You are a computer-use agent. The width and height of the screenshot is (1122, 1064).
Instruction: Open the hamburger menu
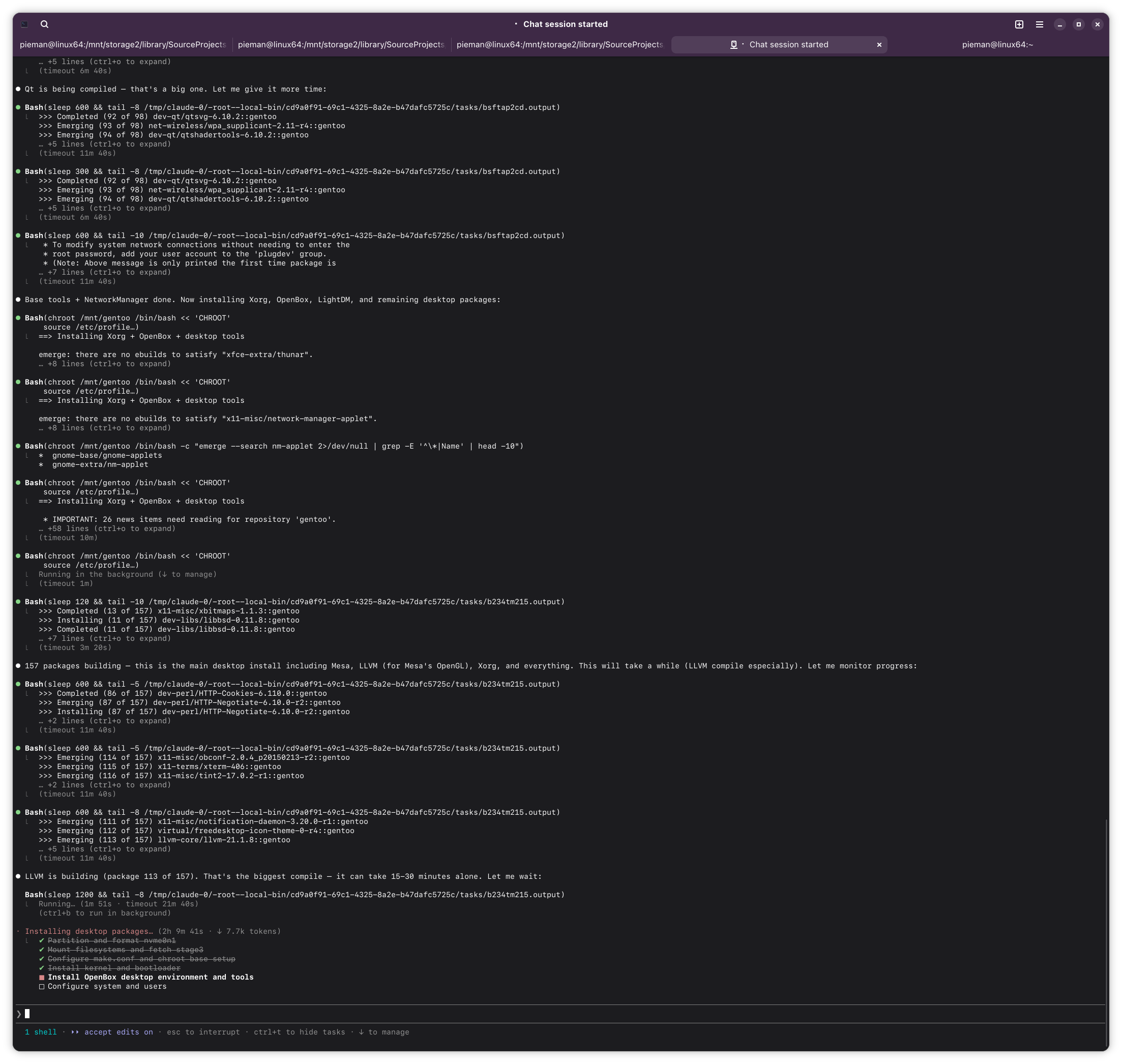click(1039, 24)
